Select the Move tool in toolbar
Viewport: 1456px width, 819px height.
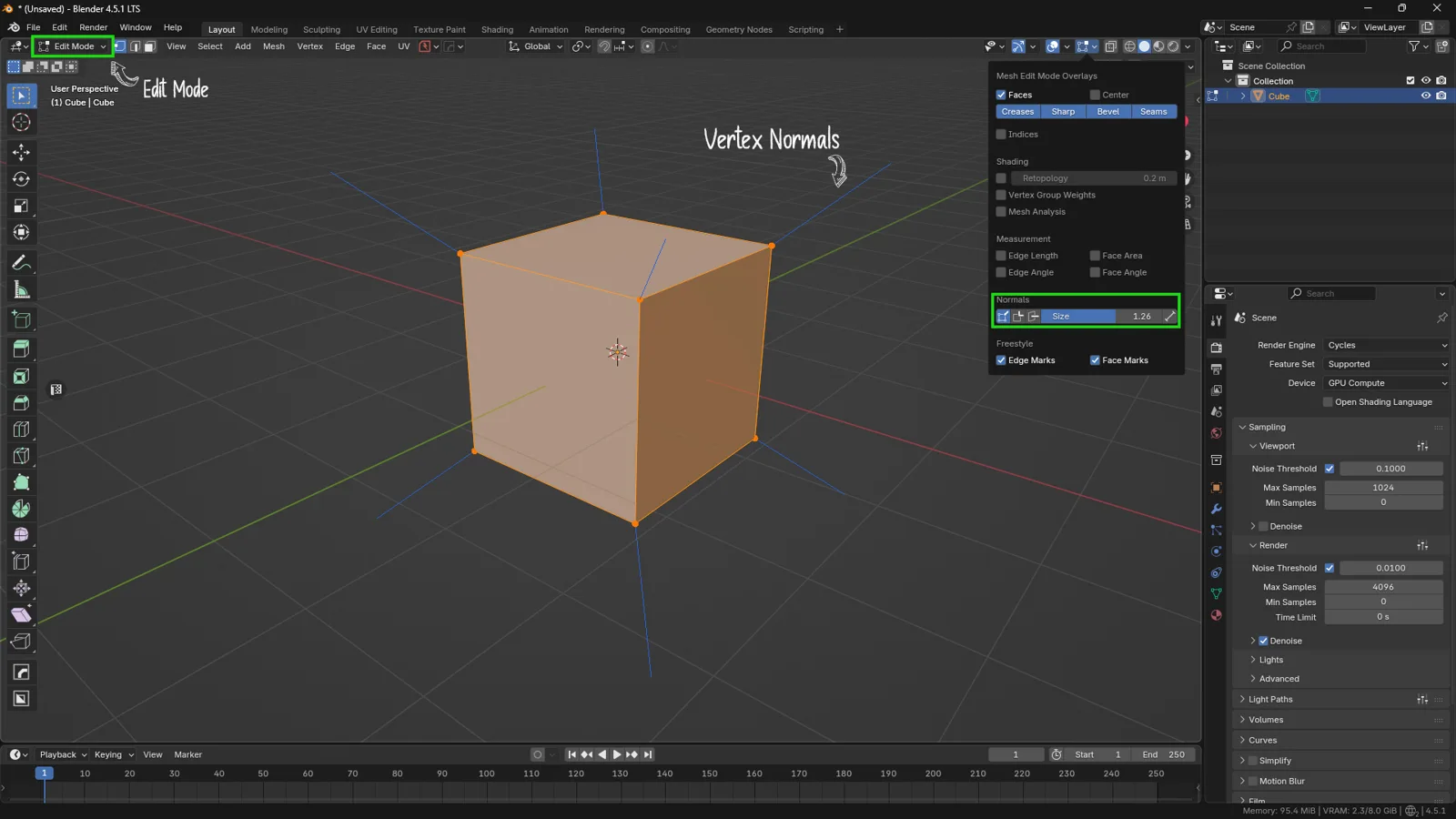coord(21,152)
